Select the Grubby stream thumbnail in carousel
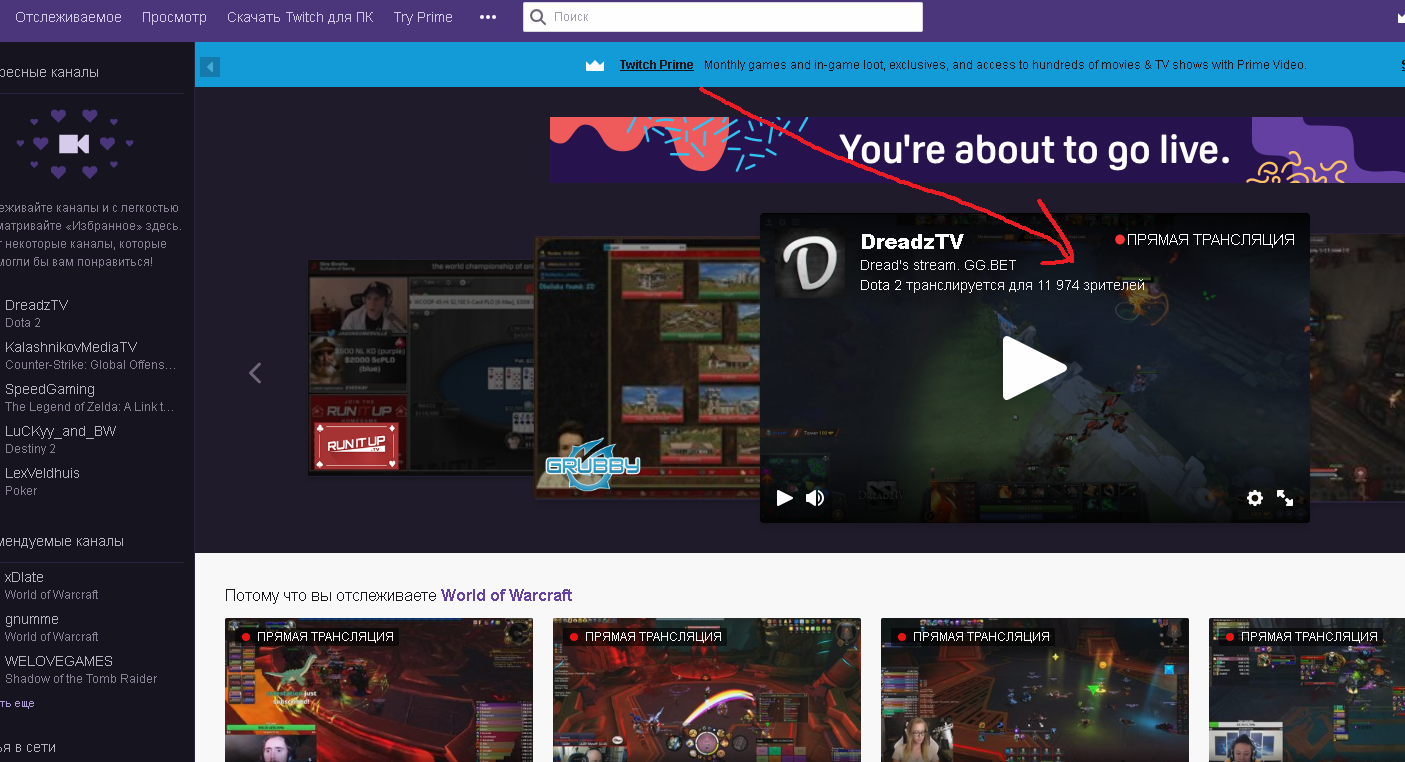Screen dimensions: 1405x762 pos(646,368)
